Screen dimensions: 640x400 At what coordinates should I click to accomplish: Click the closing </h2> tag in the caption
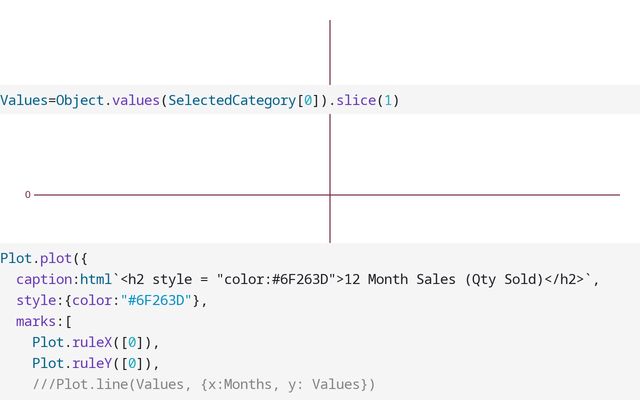click(568, 279)
